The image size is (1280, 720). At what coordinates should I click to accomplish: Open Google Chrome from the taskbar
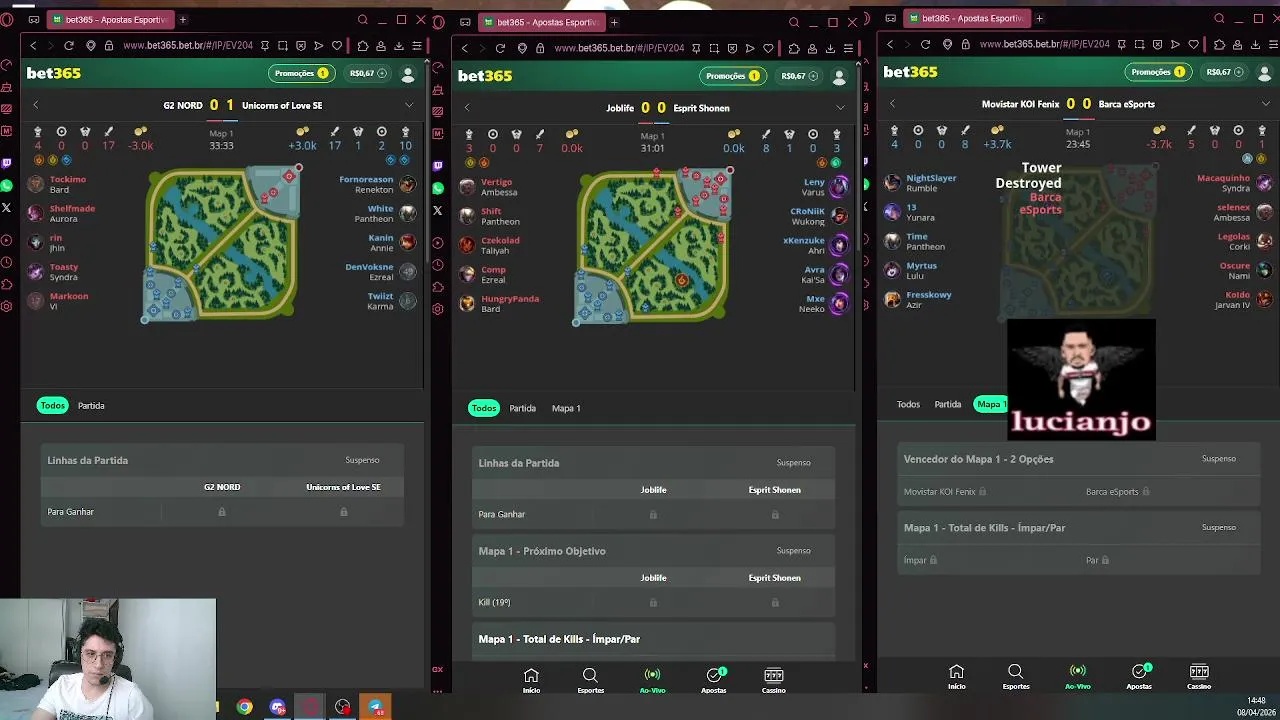244,707
